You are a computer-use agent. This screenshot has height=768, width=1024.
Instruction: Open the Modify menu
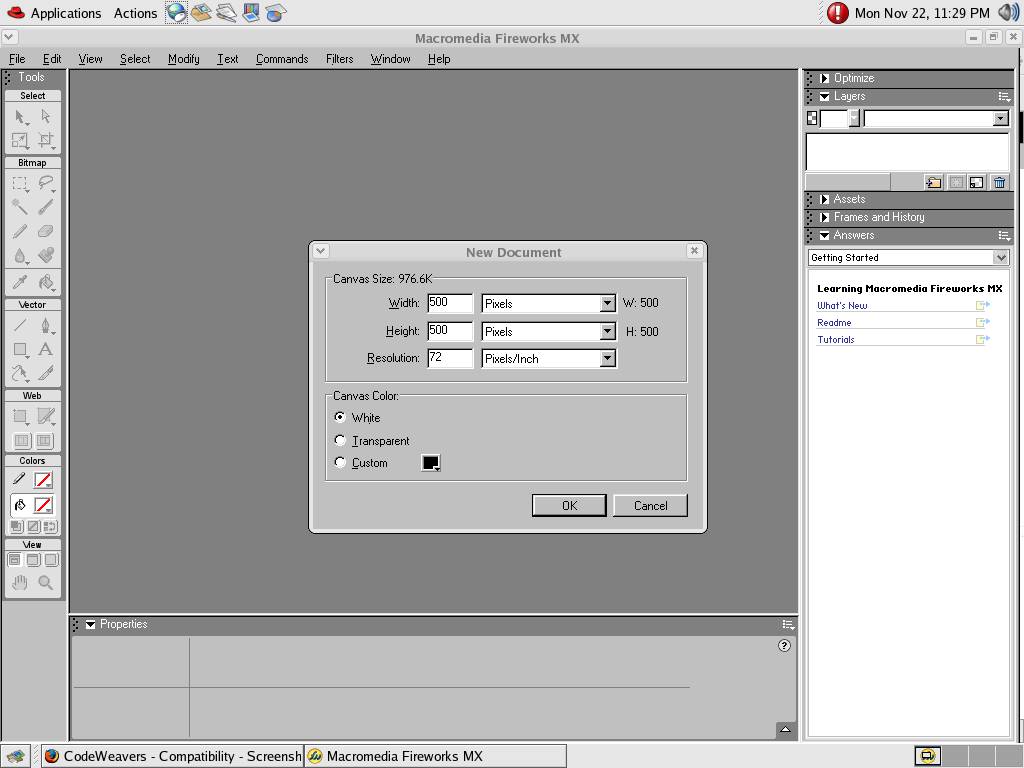coord(183,59)
